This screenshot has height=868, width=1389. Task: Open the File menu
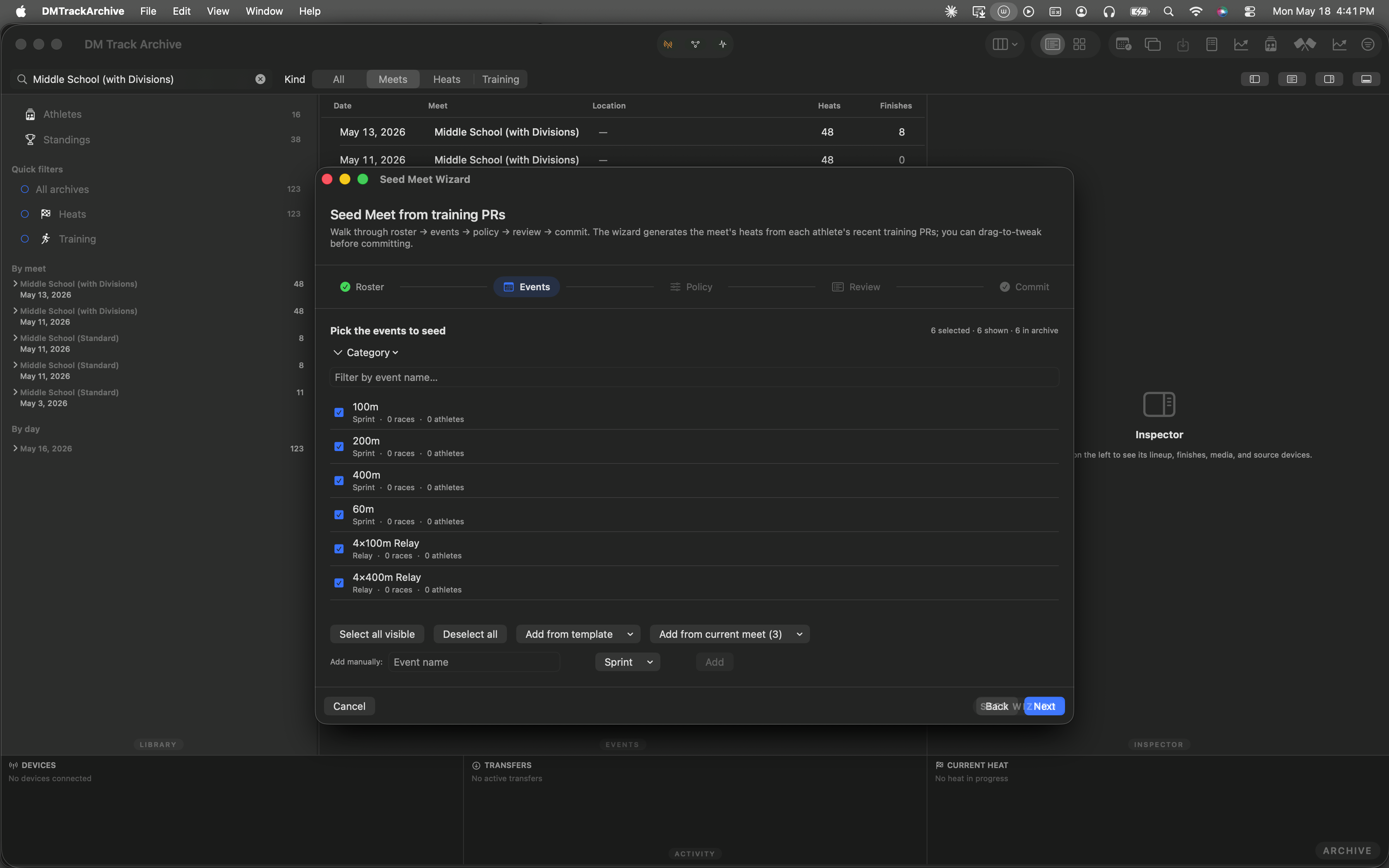tap(148, 12)
